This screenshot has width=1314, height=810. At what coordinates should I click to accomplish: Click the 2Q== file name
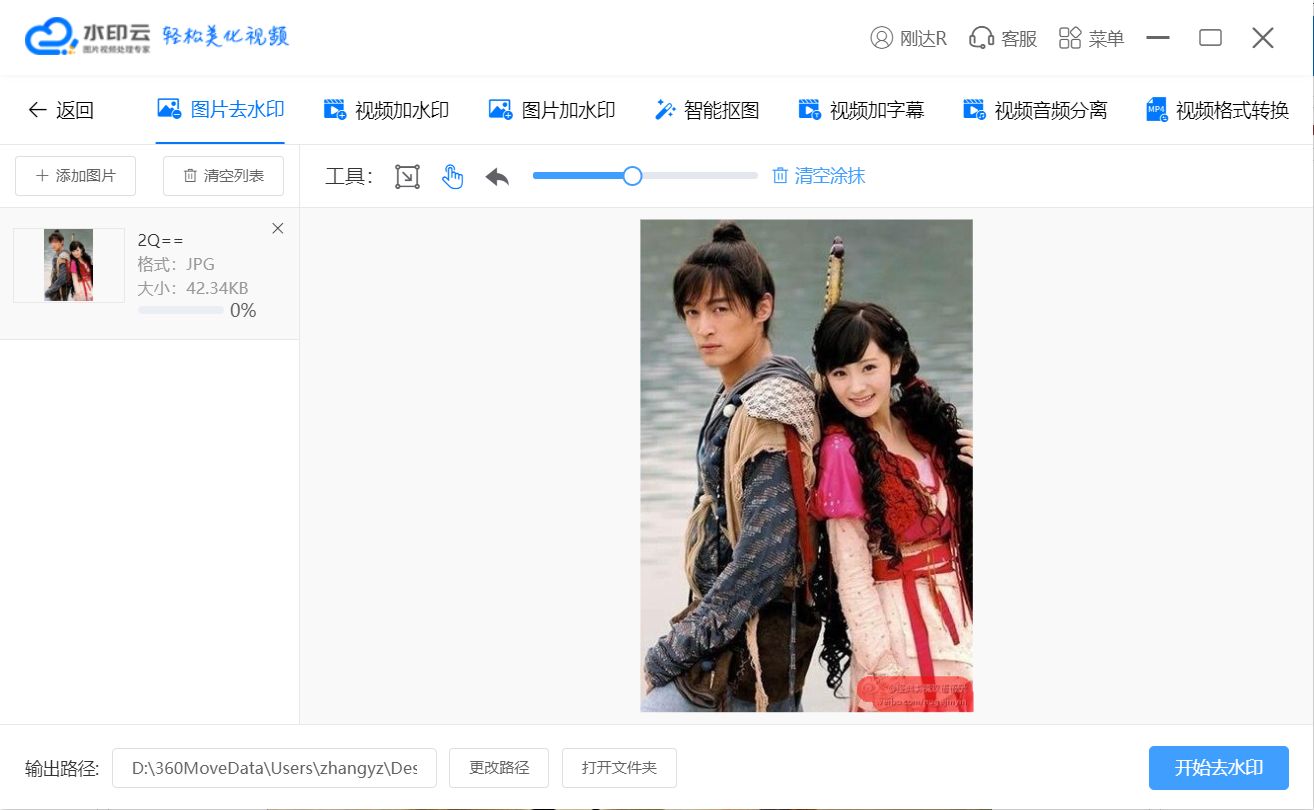pos(161,240)
